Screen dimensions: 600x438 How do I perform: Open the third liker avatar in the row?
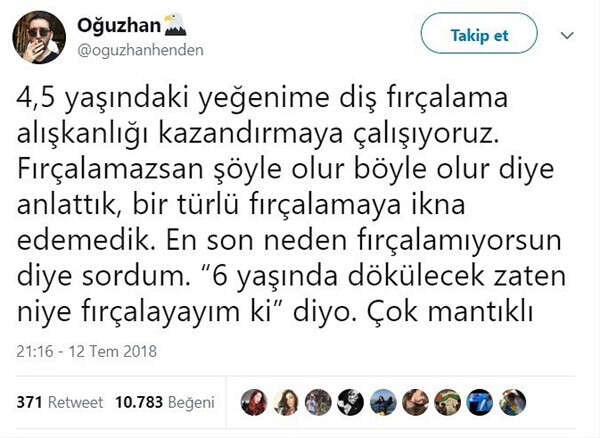(318, 402)
